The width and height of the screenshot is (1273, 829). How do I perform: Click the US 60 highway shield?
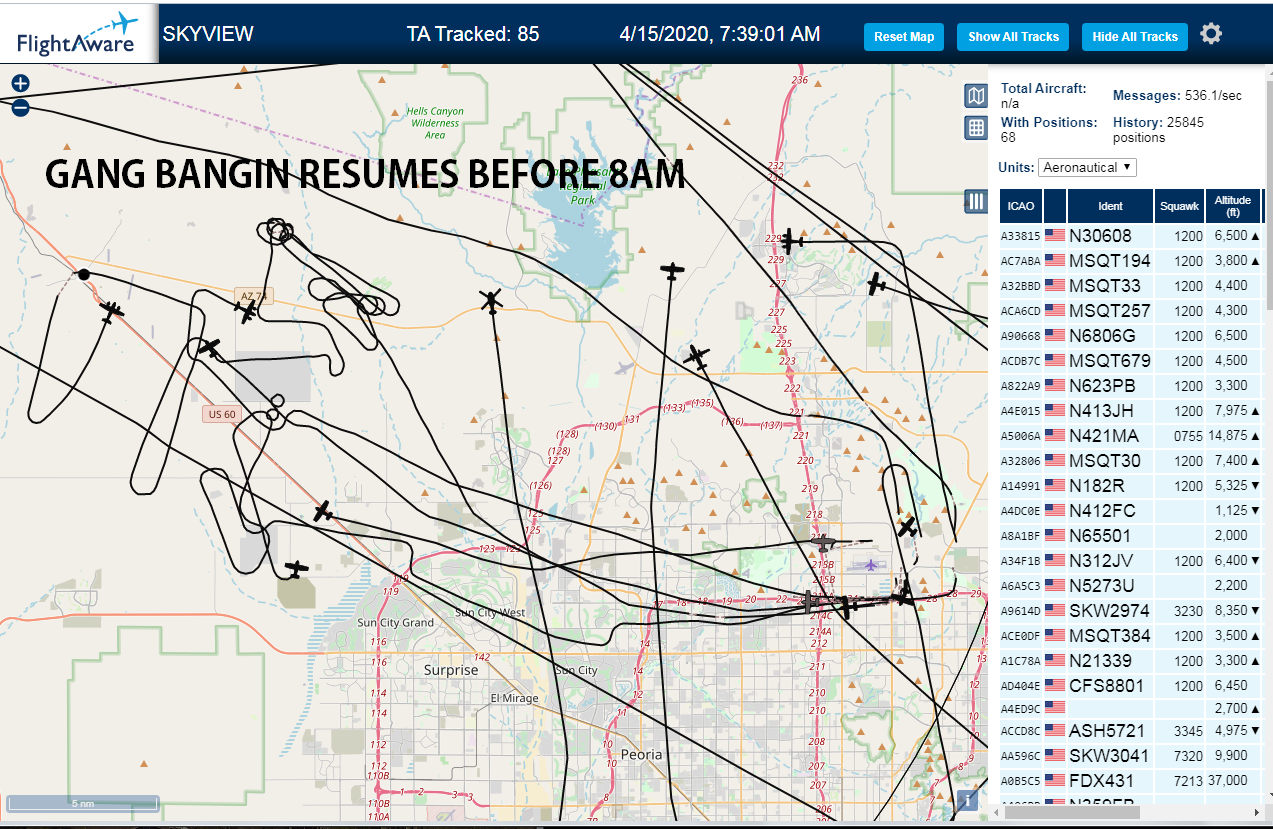221,414
